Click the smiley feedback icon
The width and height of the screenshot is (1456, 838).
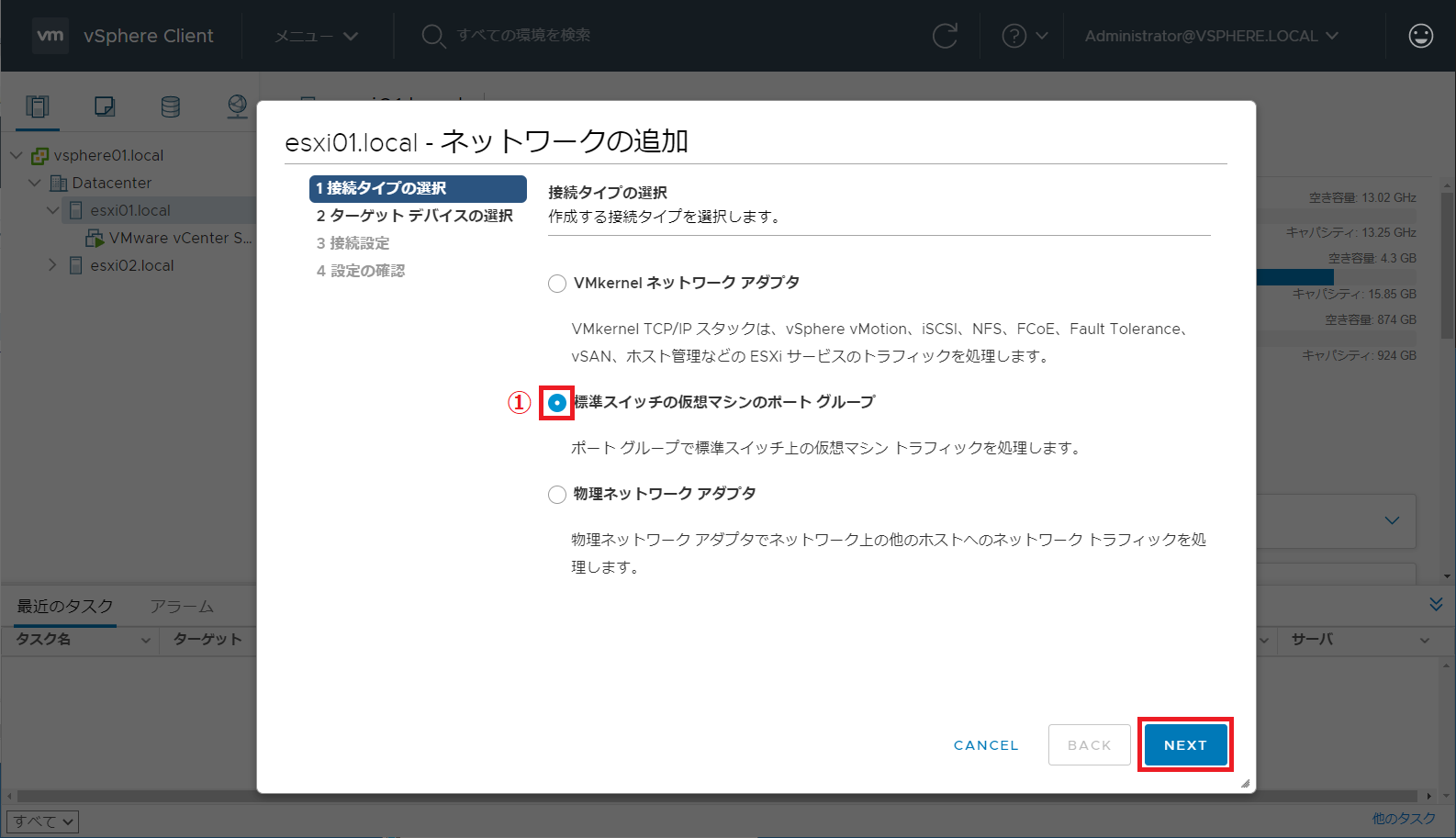pyautogui.click(x=1420, y=36)
